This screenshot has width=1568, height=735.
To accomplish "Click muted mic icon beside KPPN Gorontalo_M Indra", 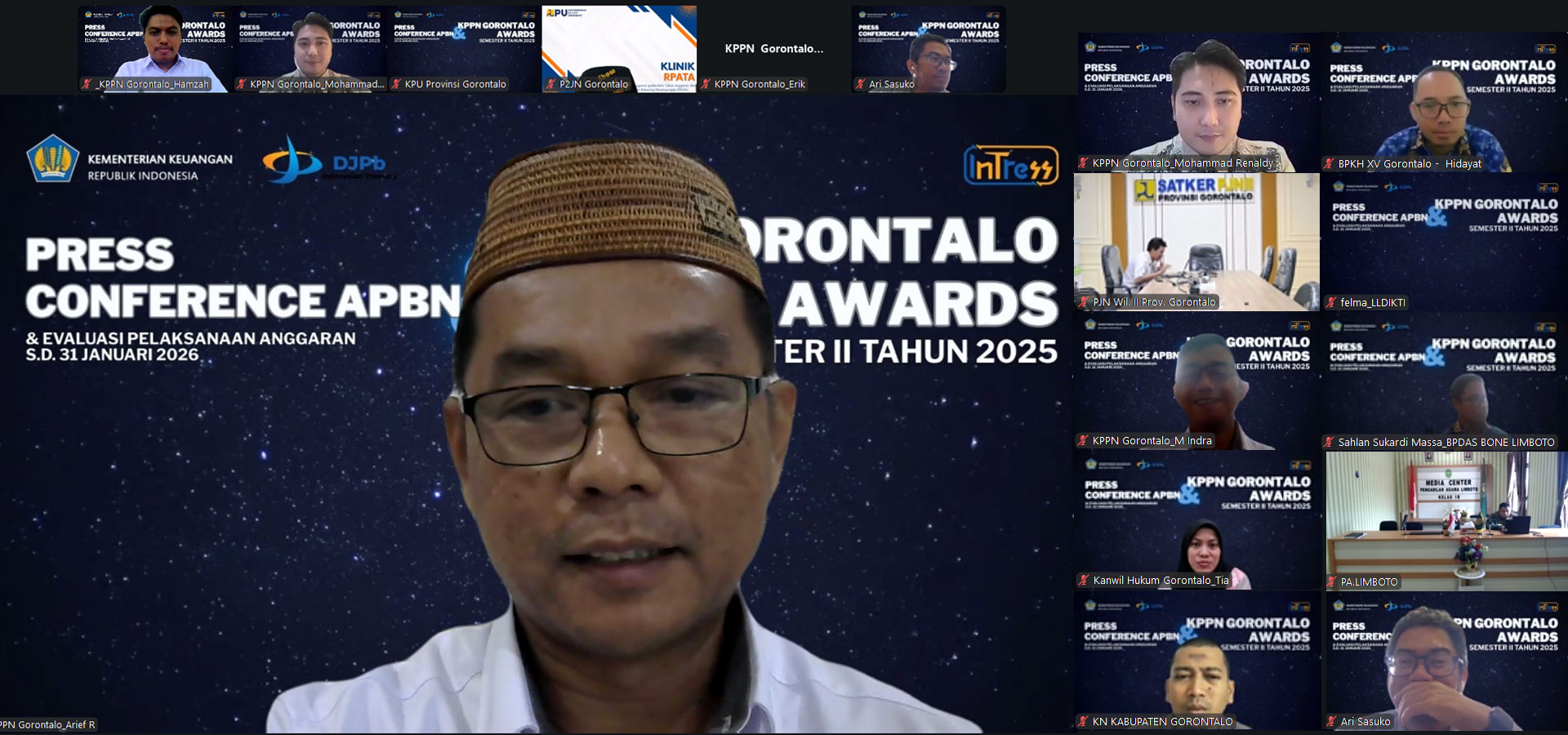I will tap(1084, 441).
